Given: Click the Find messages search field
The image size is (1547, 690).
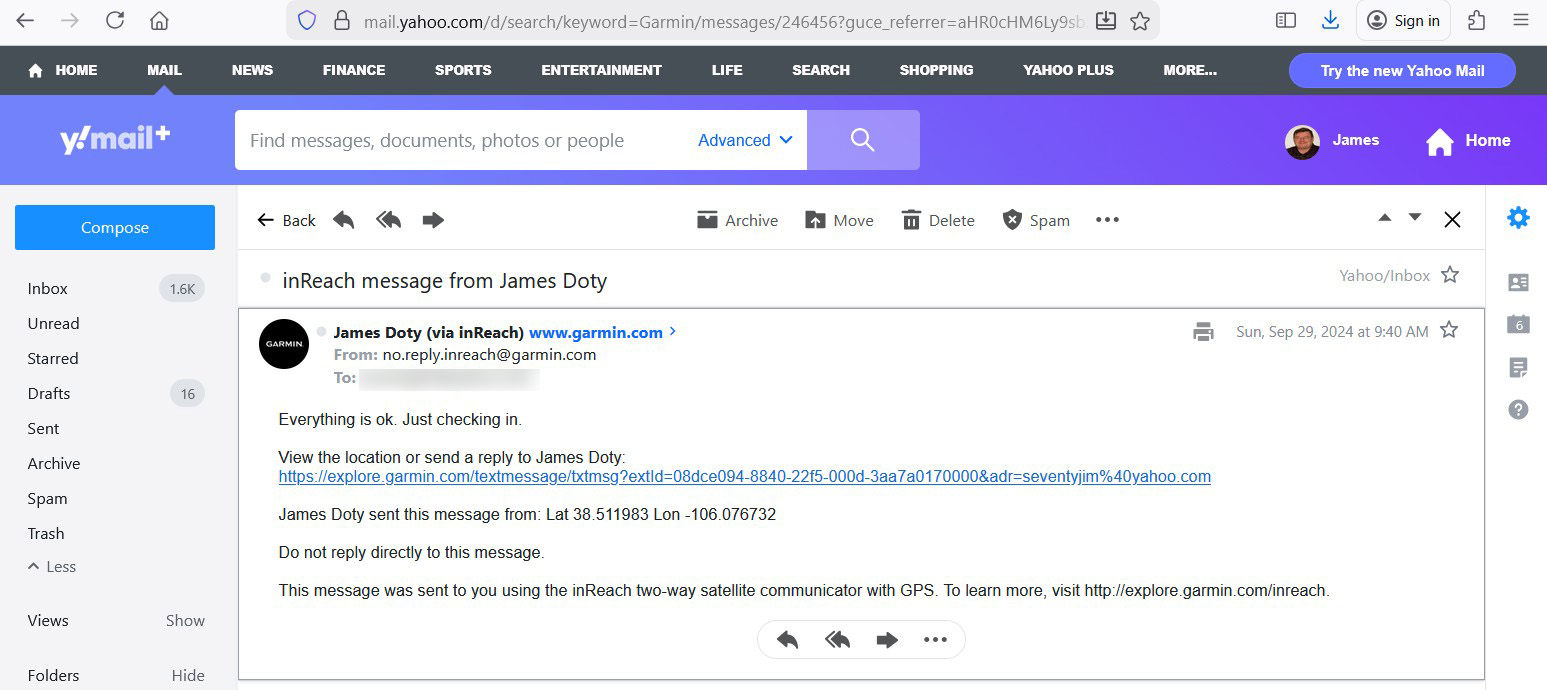Looking at the screenshot, I should pyautogui.click(x=460, y=140).
